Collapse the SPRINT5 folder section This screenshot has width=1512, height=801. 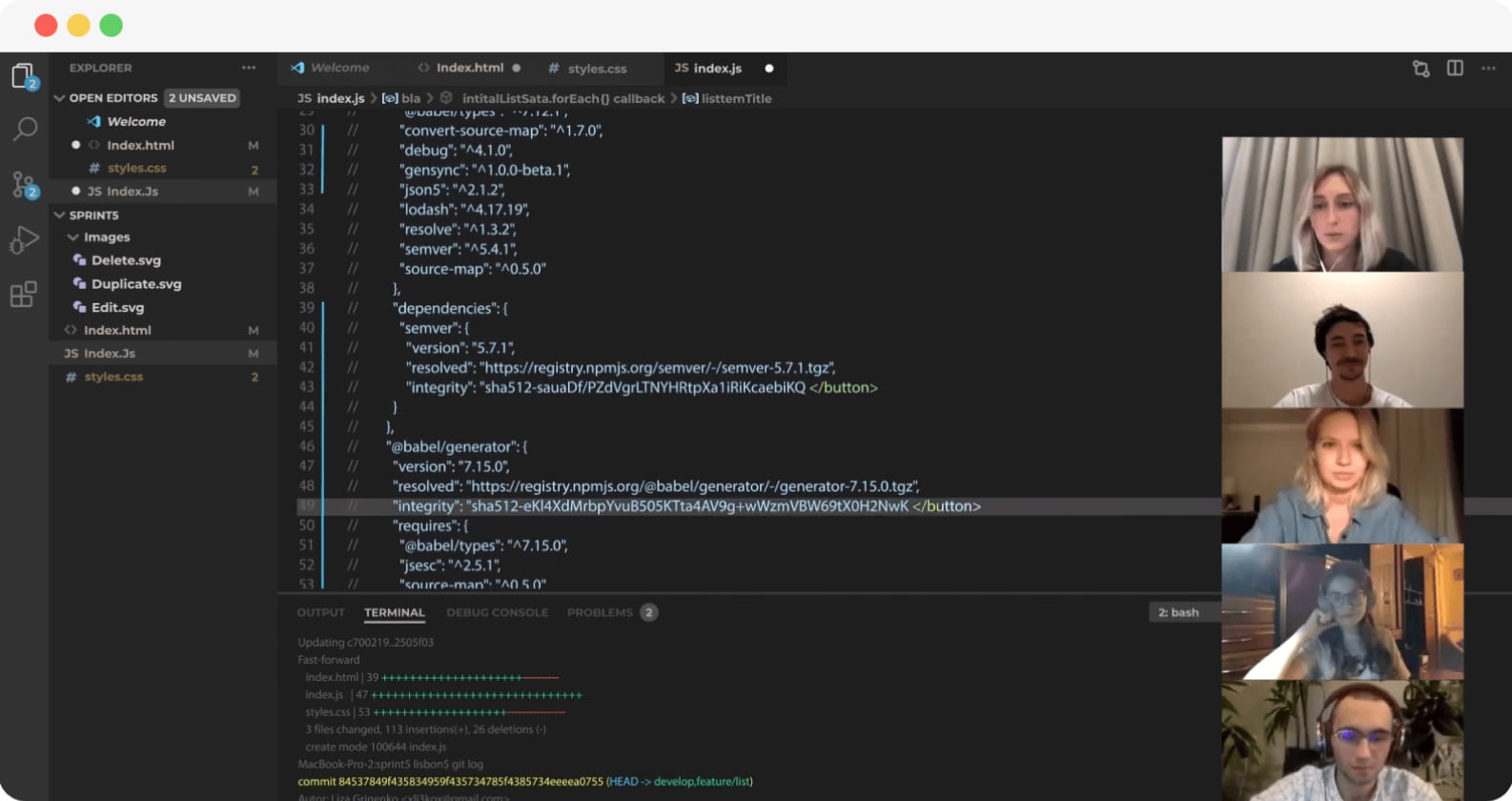(60, 216)
